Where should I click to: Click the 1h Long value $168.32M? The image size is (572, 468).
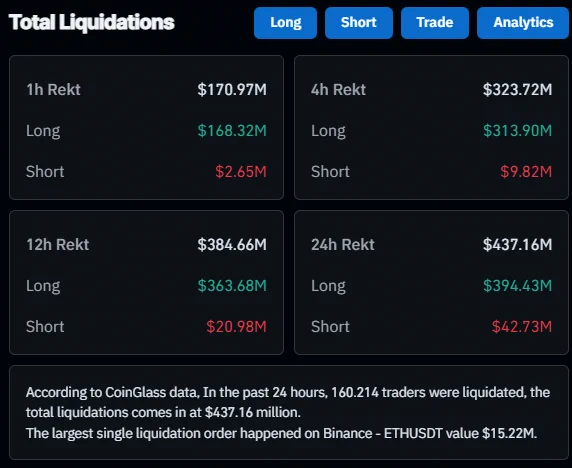tap(232, 131)
